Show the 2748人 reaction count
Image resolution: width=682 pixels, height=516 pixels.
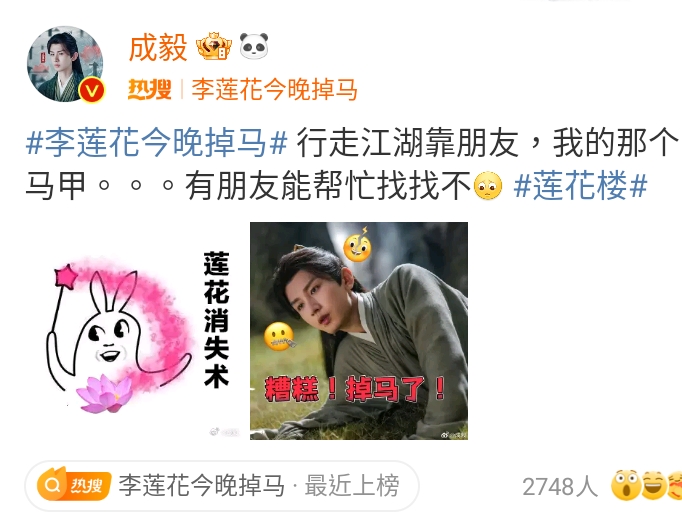click(560, 486)
